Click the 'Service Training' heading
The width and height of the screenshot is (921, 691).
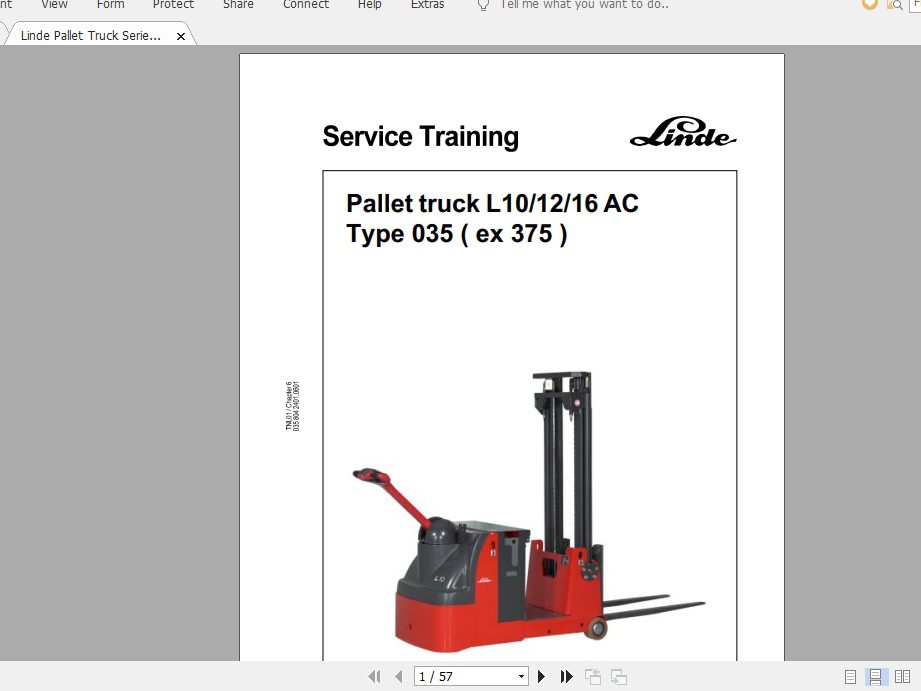point(421,136)
